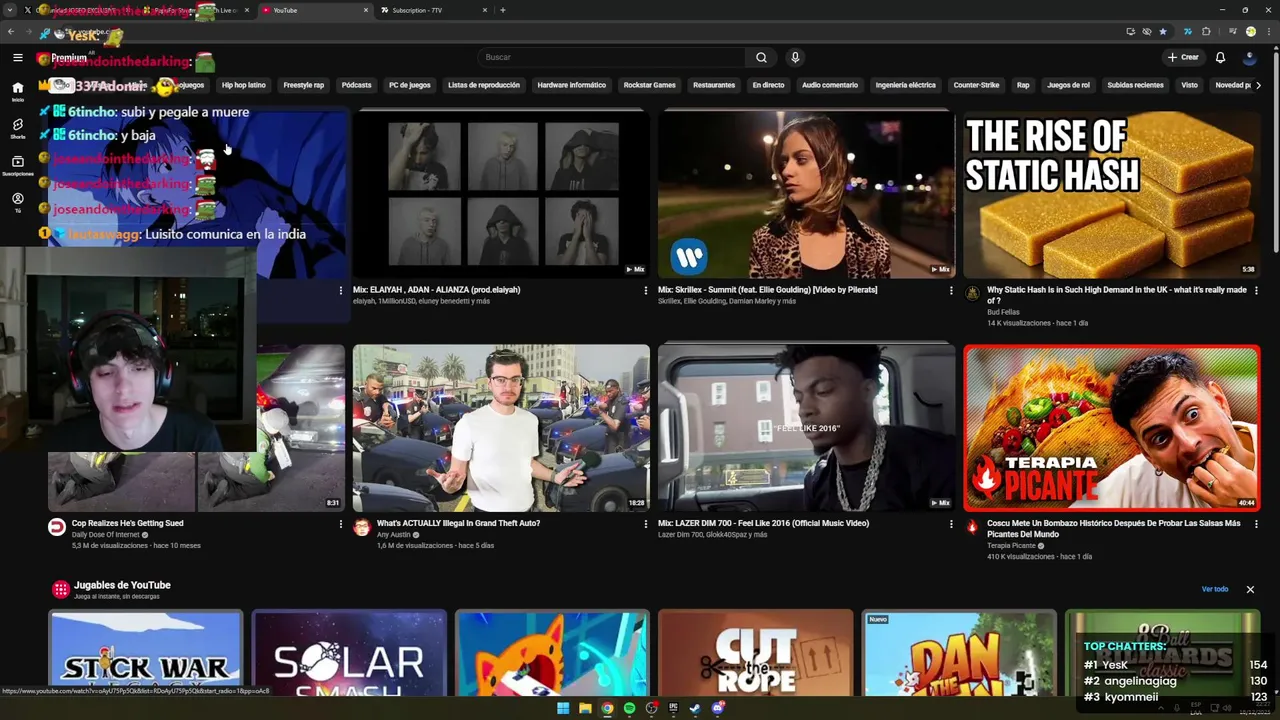Viewport: 1280px width, 720px height.
Task: Open the Cut the Rope playable
Action: 755,653
